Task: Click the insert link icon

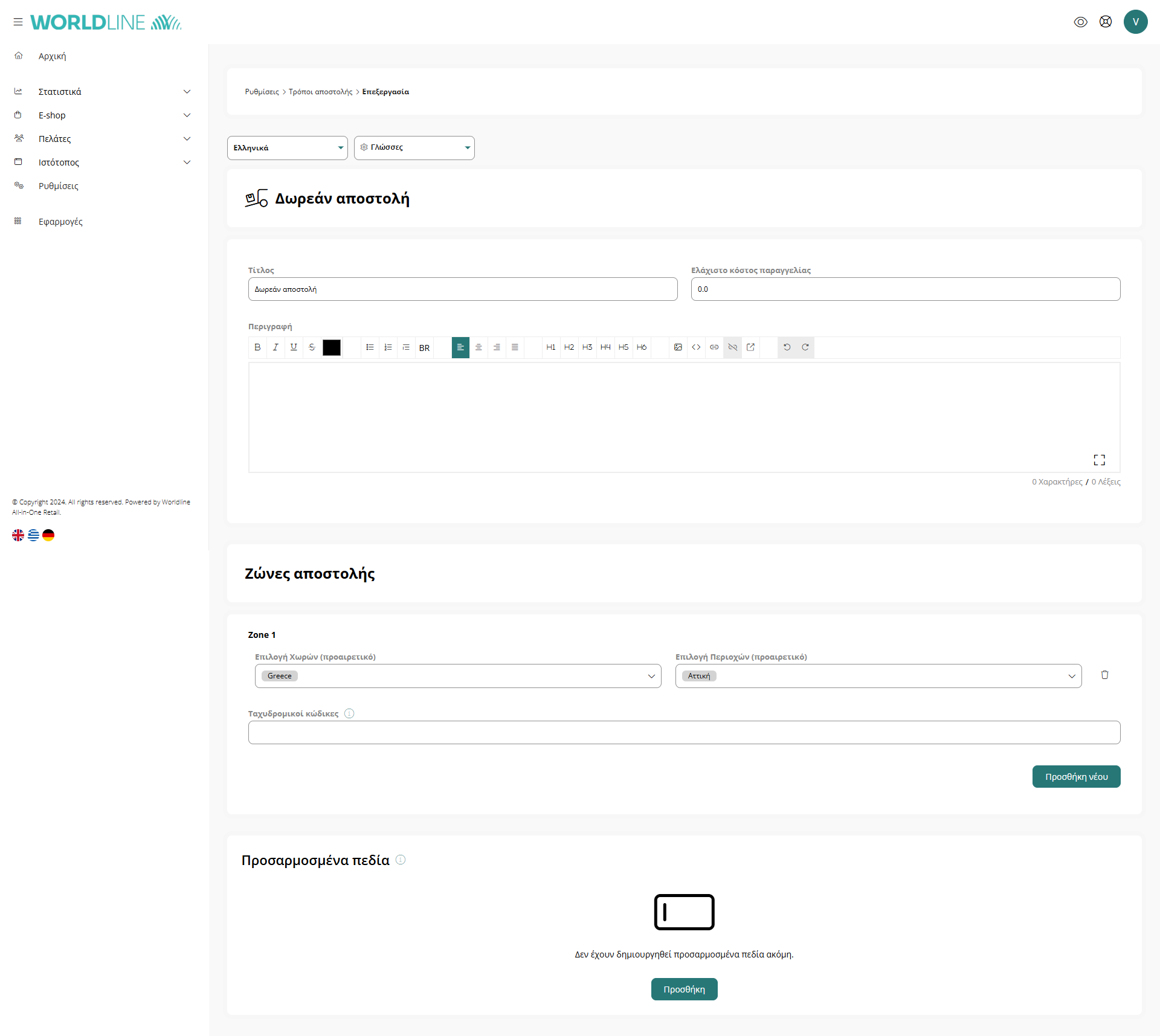Action: coord(714,347)
